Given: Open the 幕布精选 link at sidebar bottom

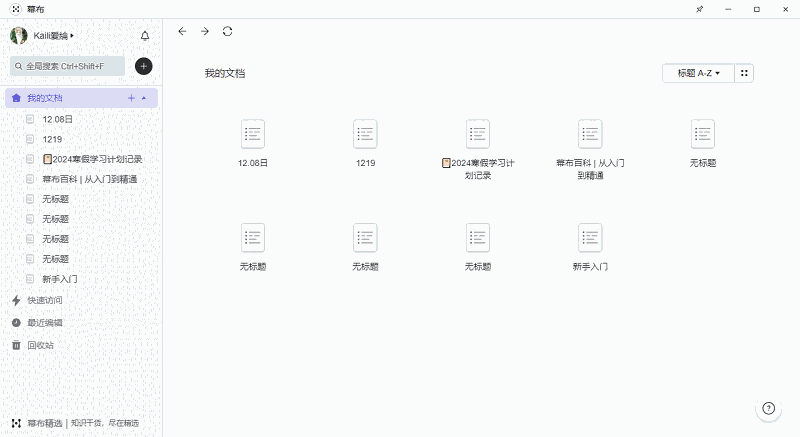Looking at the screenshot, I should tap(76, 423).
